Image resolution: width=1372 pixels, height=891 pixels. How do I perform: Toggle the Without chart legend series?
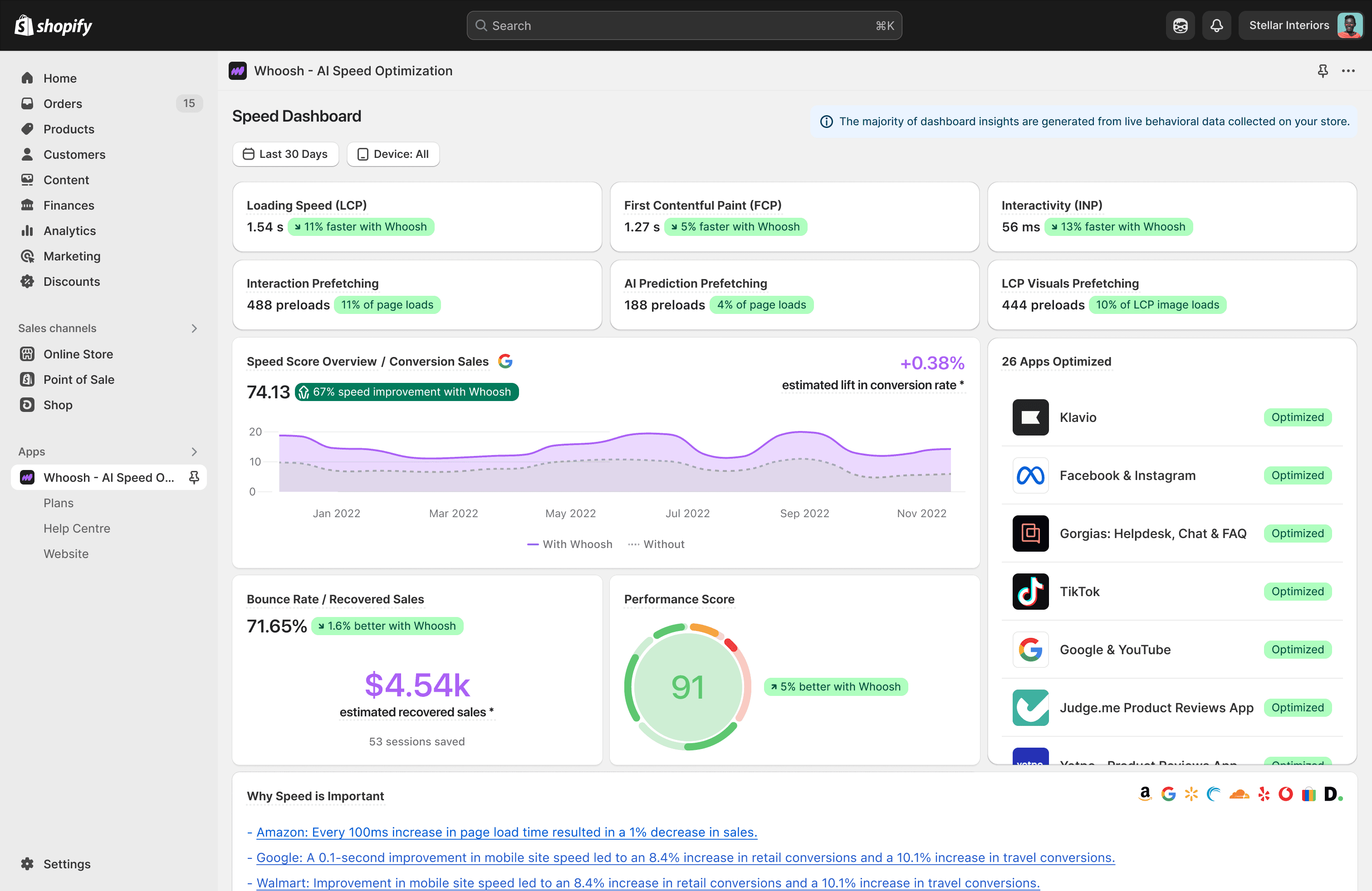pyautogui.click(x=656, y=544)
